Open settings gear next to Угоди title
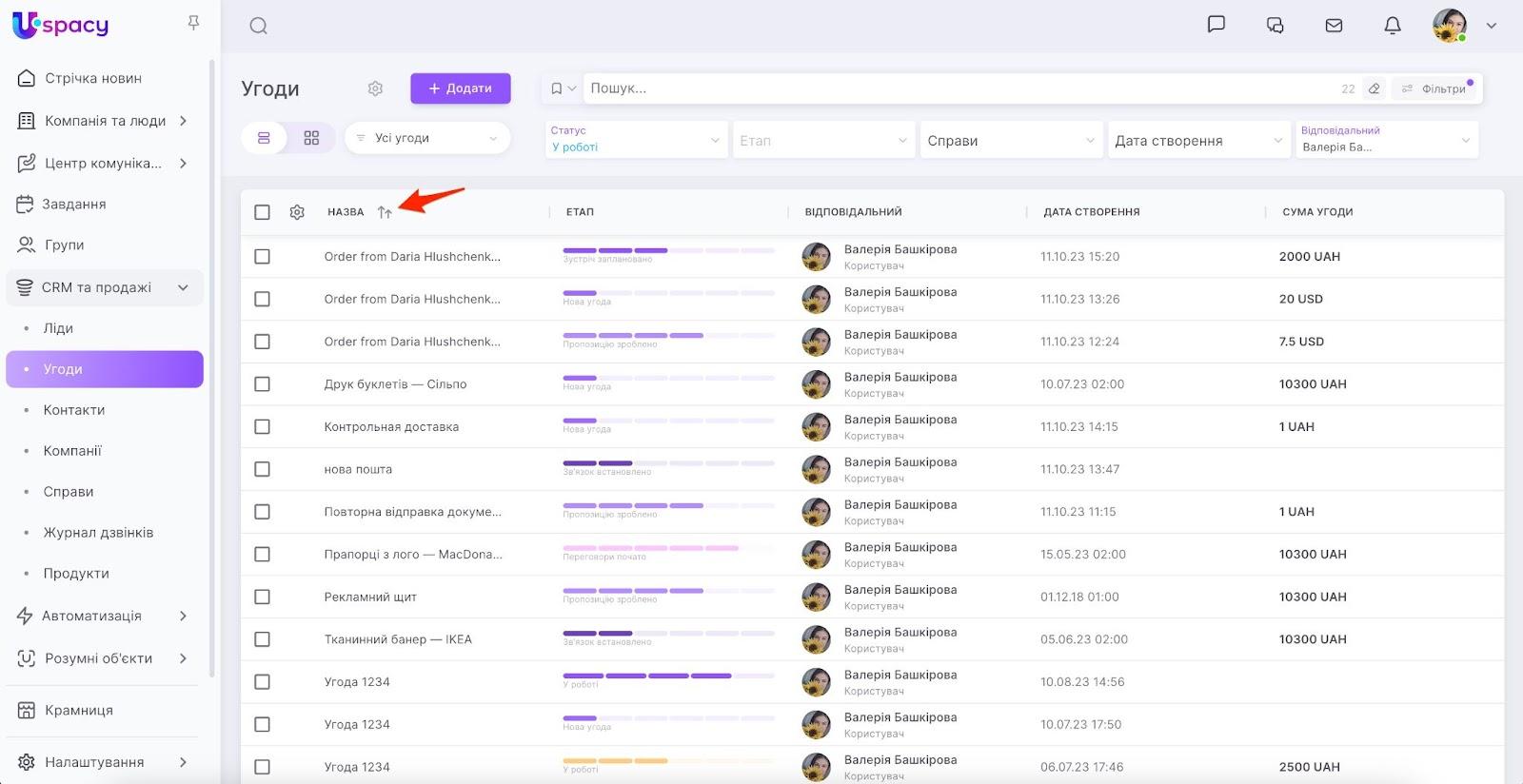1523x784 pixels. click(375, 88)
